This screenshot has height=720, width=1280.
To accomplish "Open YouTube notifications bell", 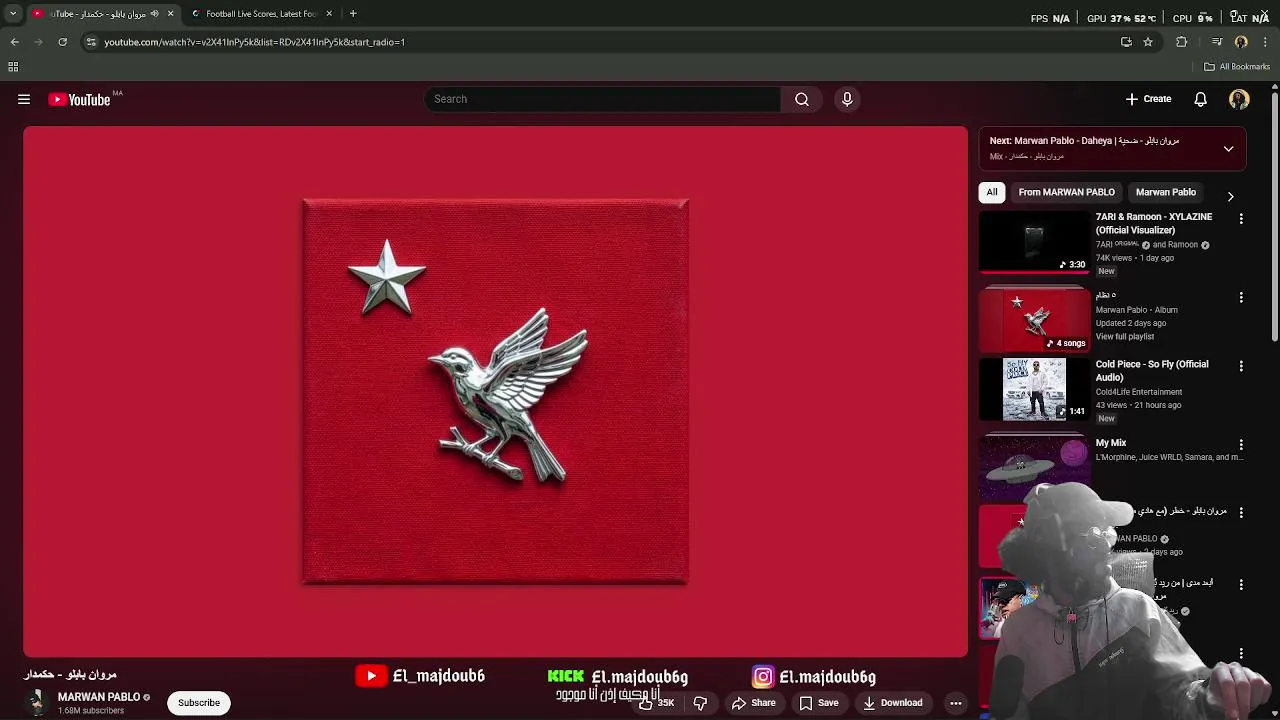I will click(x=1200, y=99).
